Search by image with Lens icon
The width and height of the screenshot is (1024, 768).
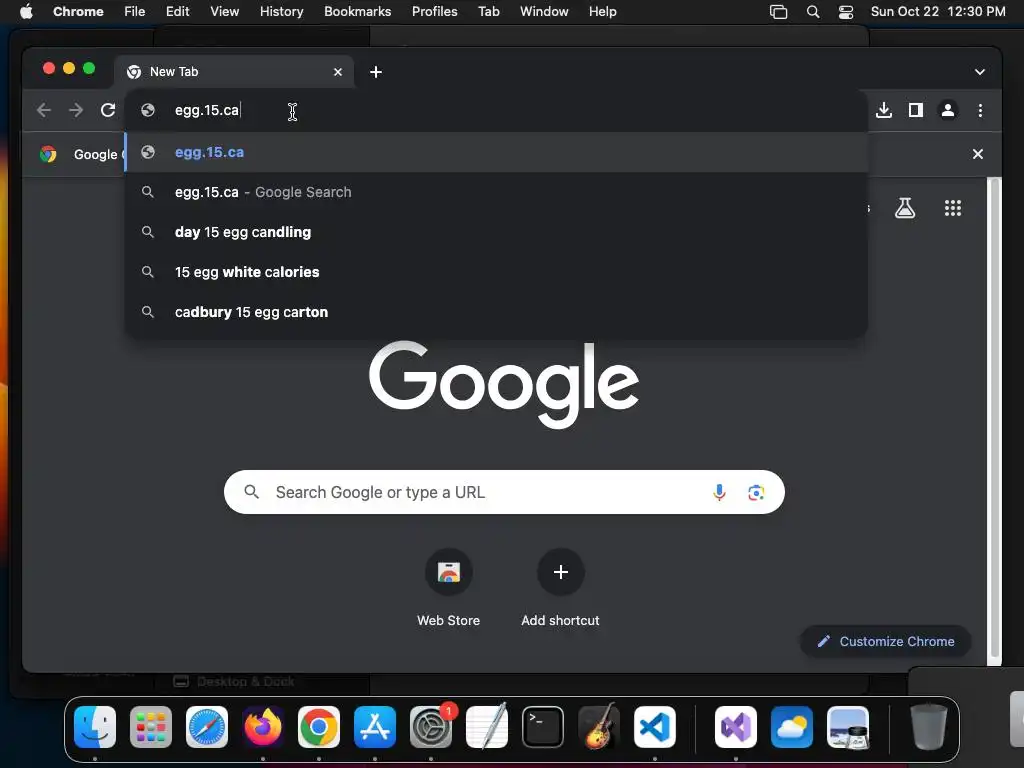pos(756,492)
